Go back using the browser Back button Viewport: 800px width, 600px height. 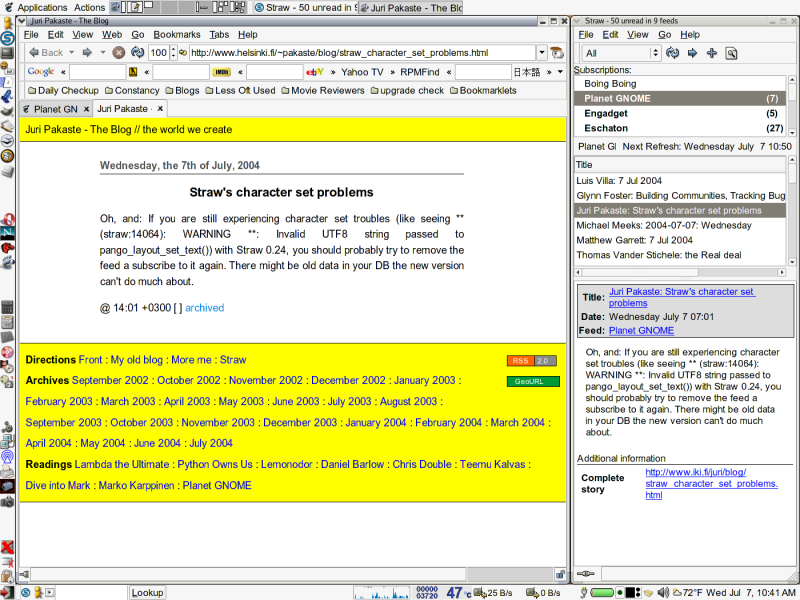click(45, 53)
